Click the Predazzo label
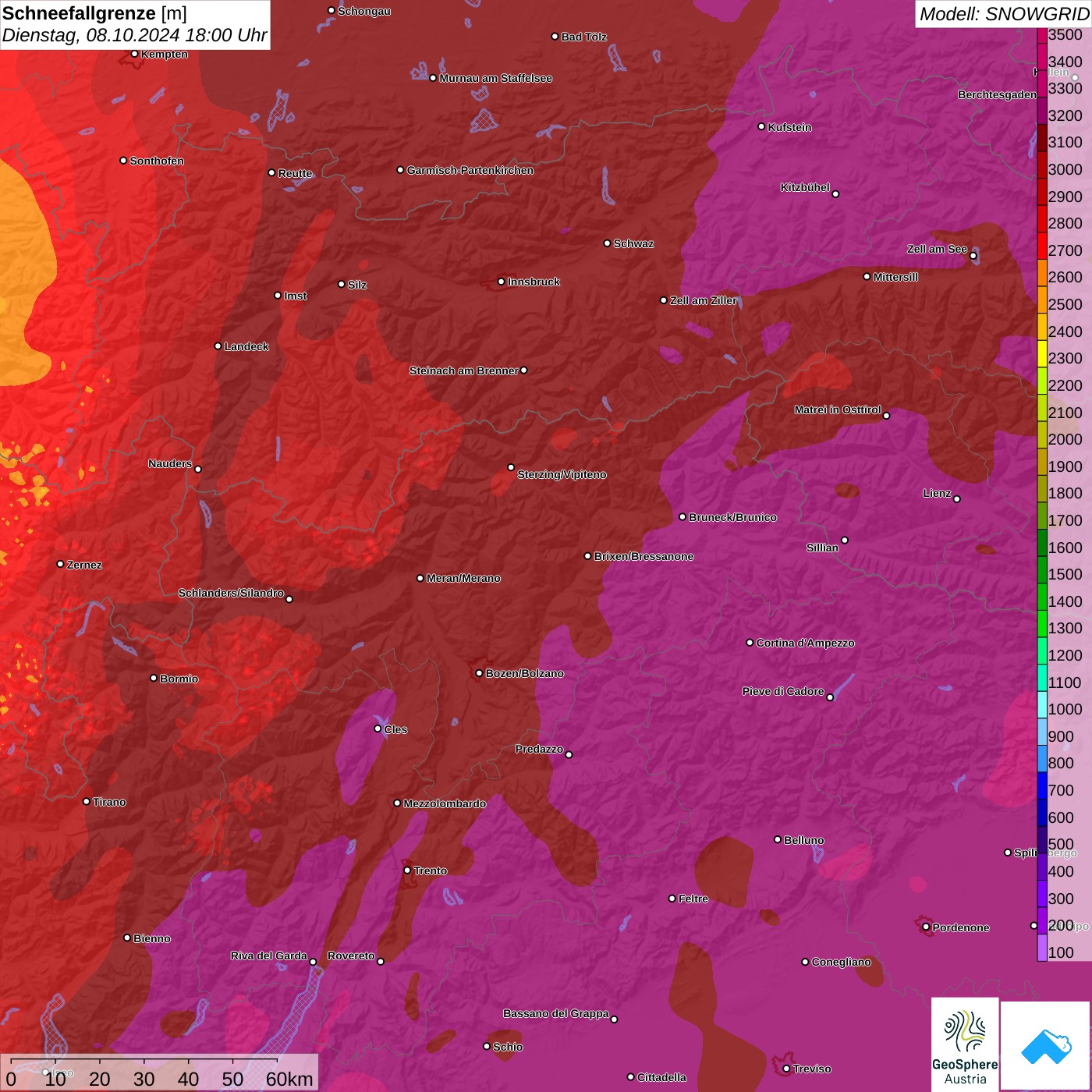 click(539, 749)
